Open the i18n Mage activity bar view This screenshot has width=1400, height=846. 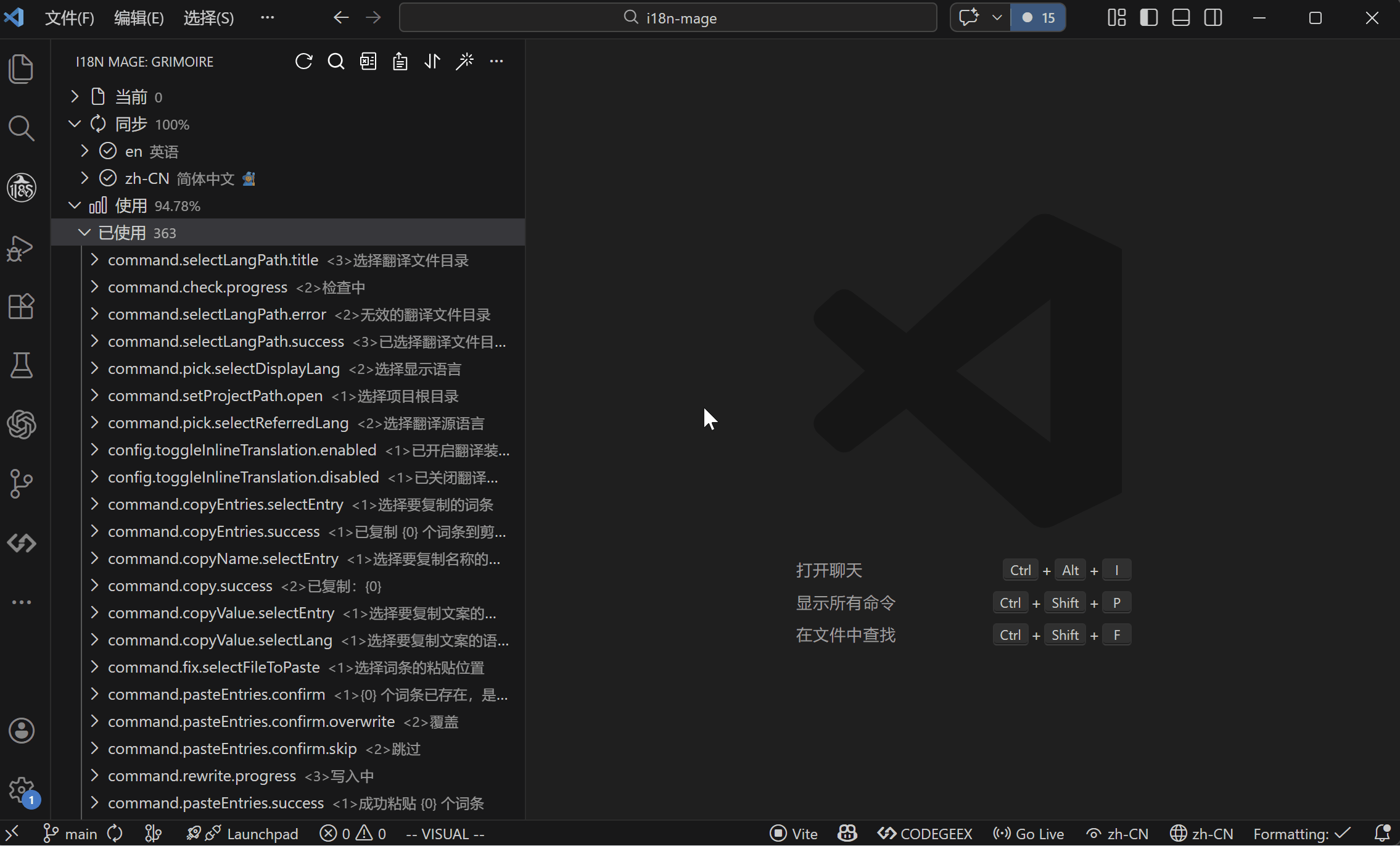(22, 188)
